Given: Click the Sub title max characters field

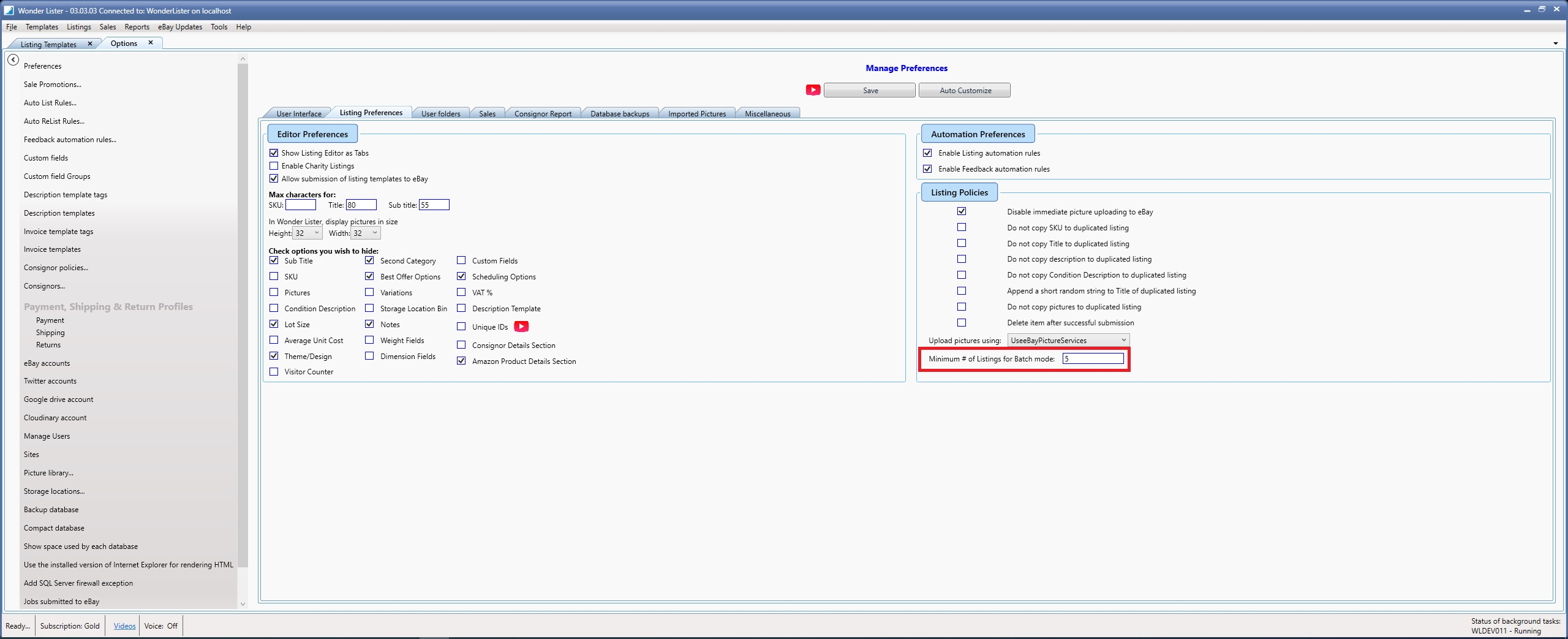Looking at the screenshot, I should [x=434, y=205].
